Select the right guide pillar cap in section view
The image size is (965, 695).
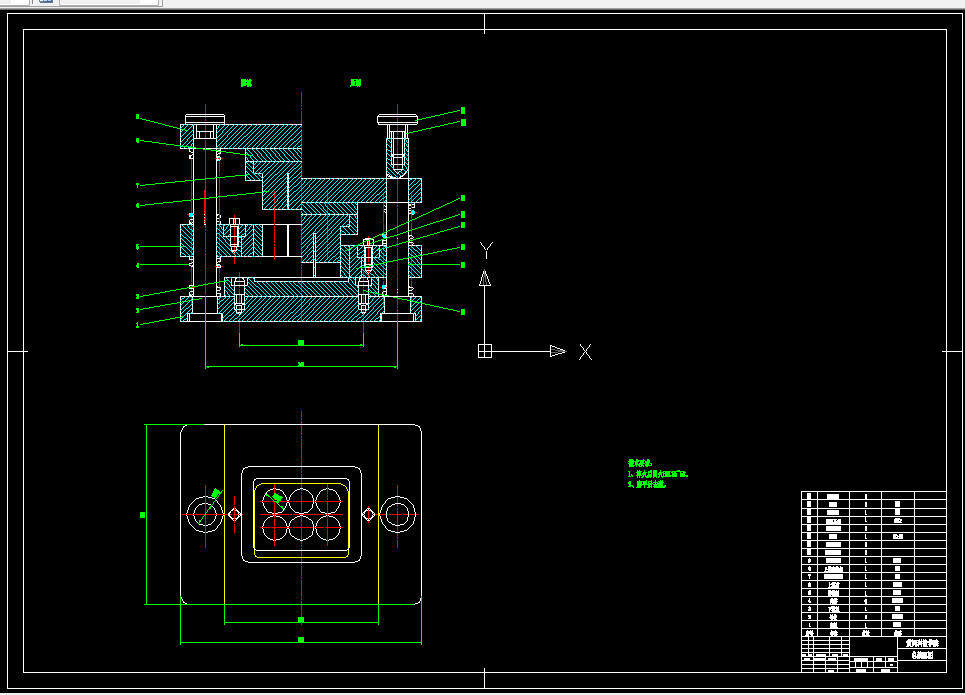click(x=398, y=119)
